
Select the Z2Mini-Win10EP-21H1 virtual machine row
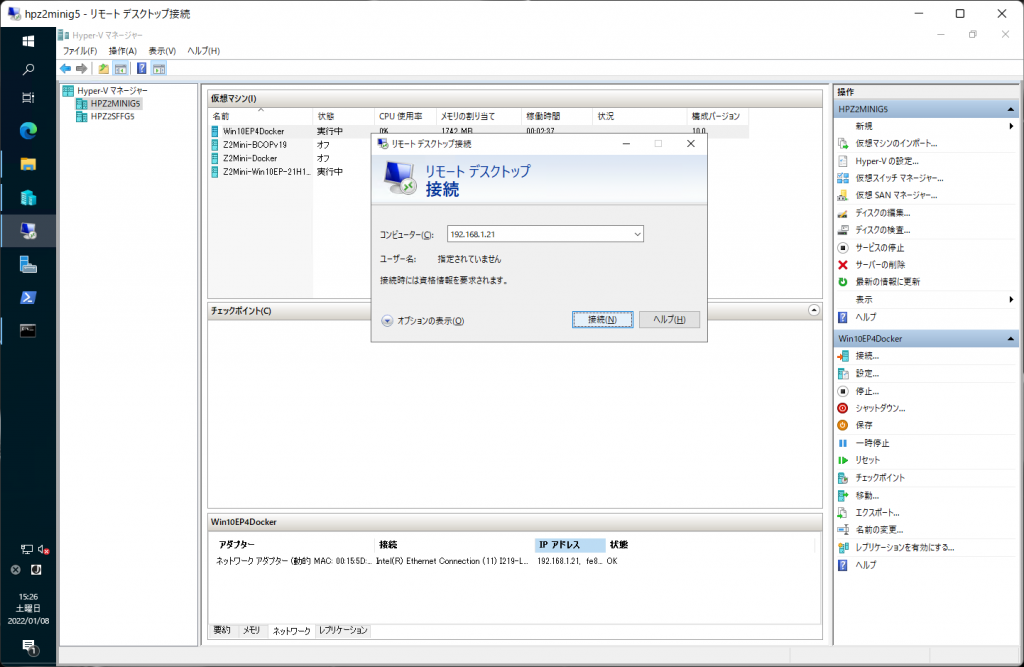291,172
